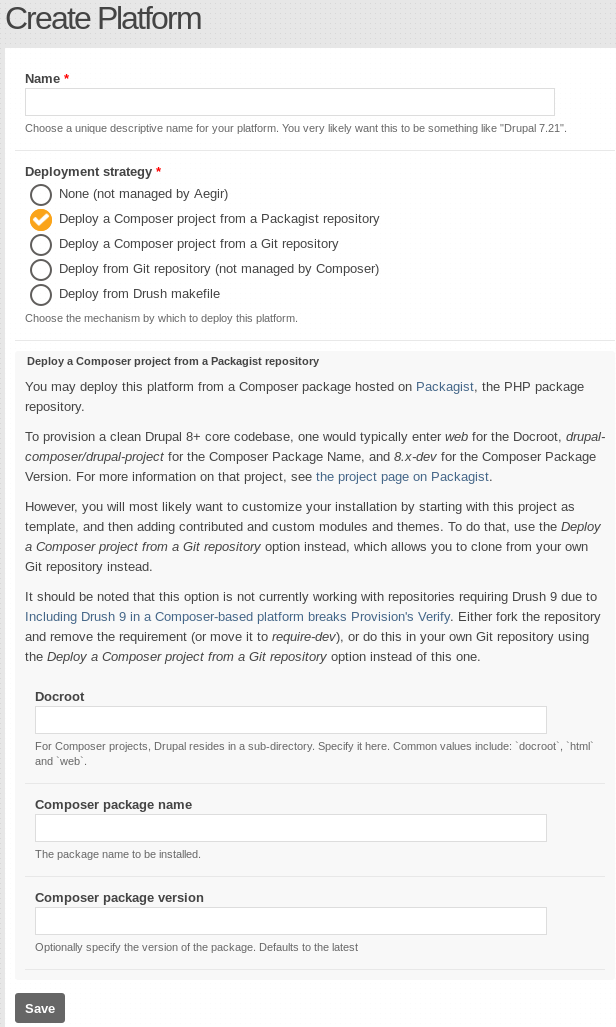Image resolution: width=616 pixels, height=1027 pixels.
Task: Focus the Docroot input field
Action: click(x=290, y=720)
